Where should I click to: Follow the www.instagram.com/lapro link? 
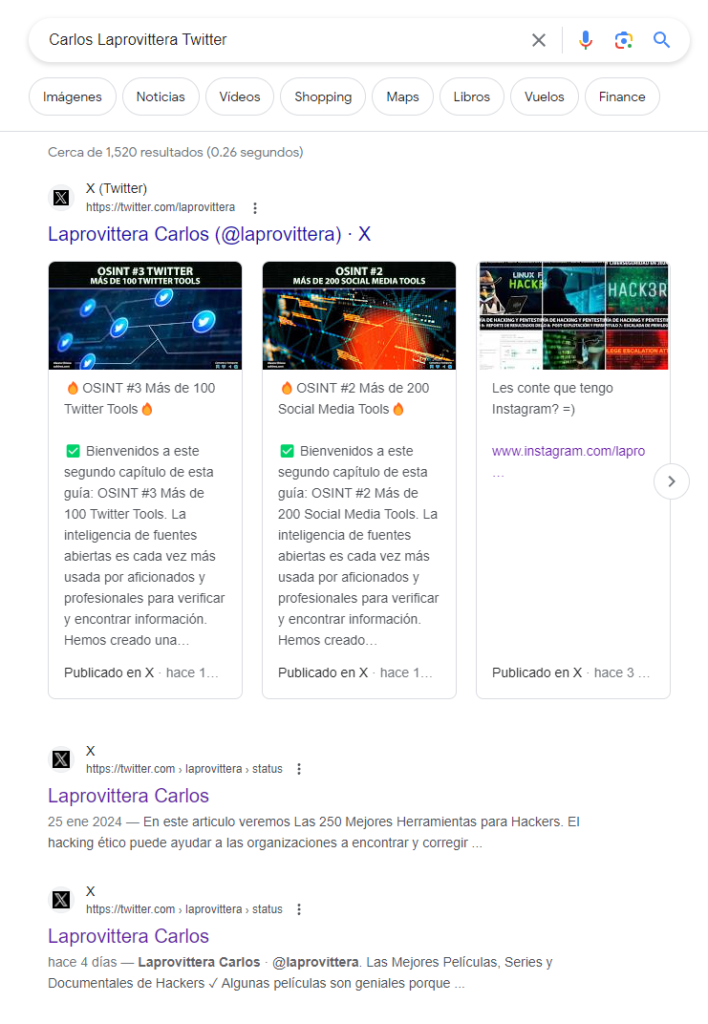pos(568,451)
